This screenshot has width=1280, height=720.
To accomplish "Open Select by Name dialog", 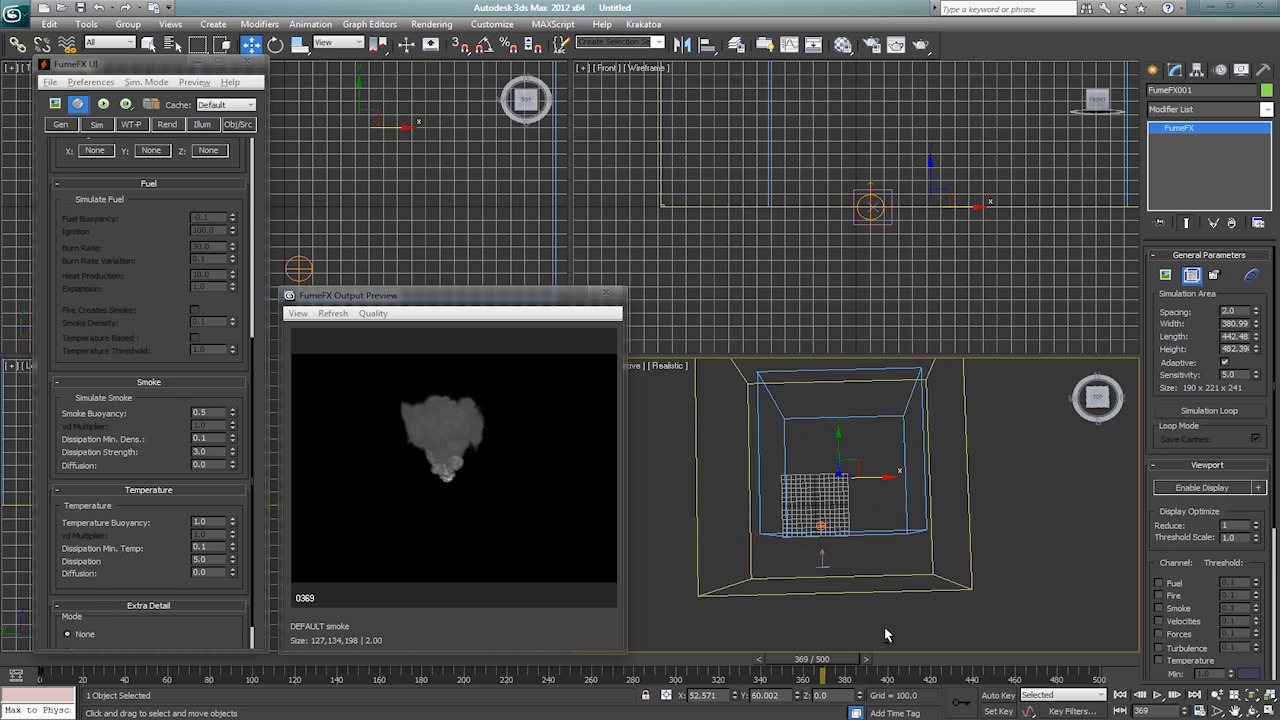I will [x=172, y=44].
